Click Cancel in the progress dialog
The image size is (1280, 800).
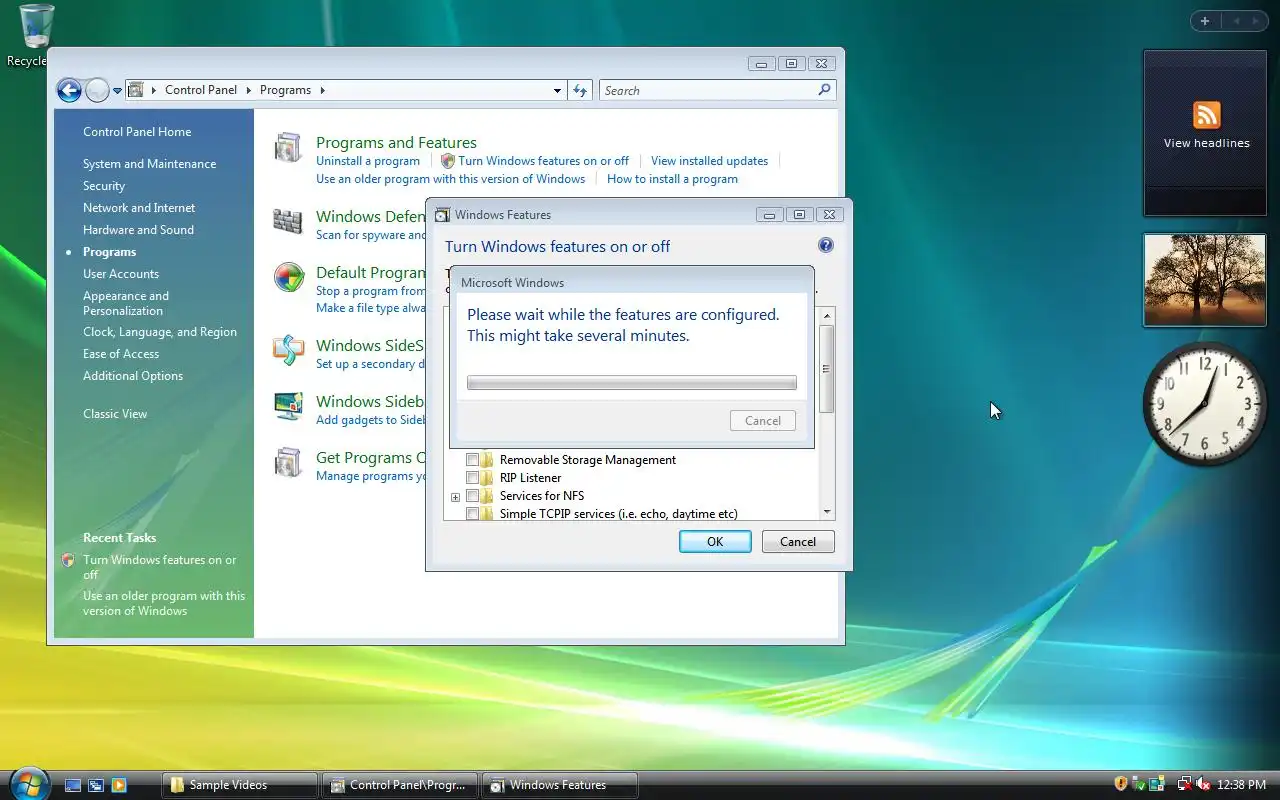pyautogui.click(x=763, y=421)
